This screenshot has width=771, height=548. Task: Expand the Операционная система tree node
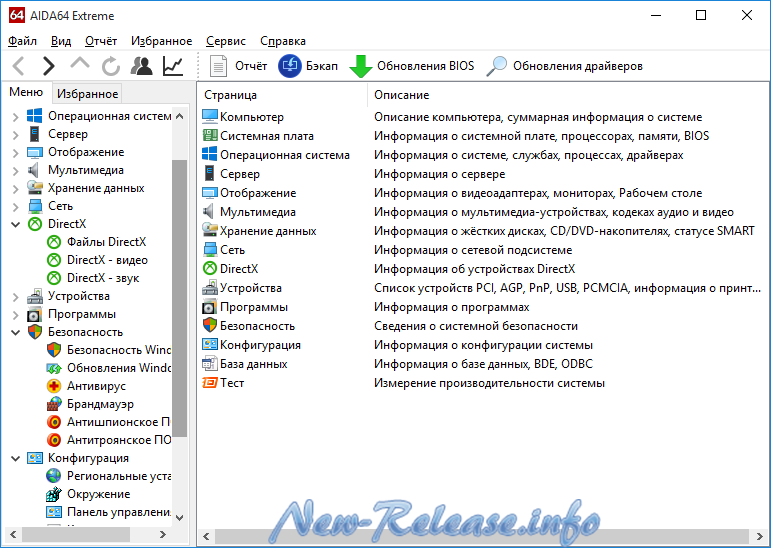(x=15, y=117)
